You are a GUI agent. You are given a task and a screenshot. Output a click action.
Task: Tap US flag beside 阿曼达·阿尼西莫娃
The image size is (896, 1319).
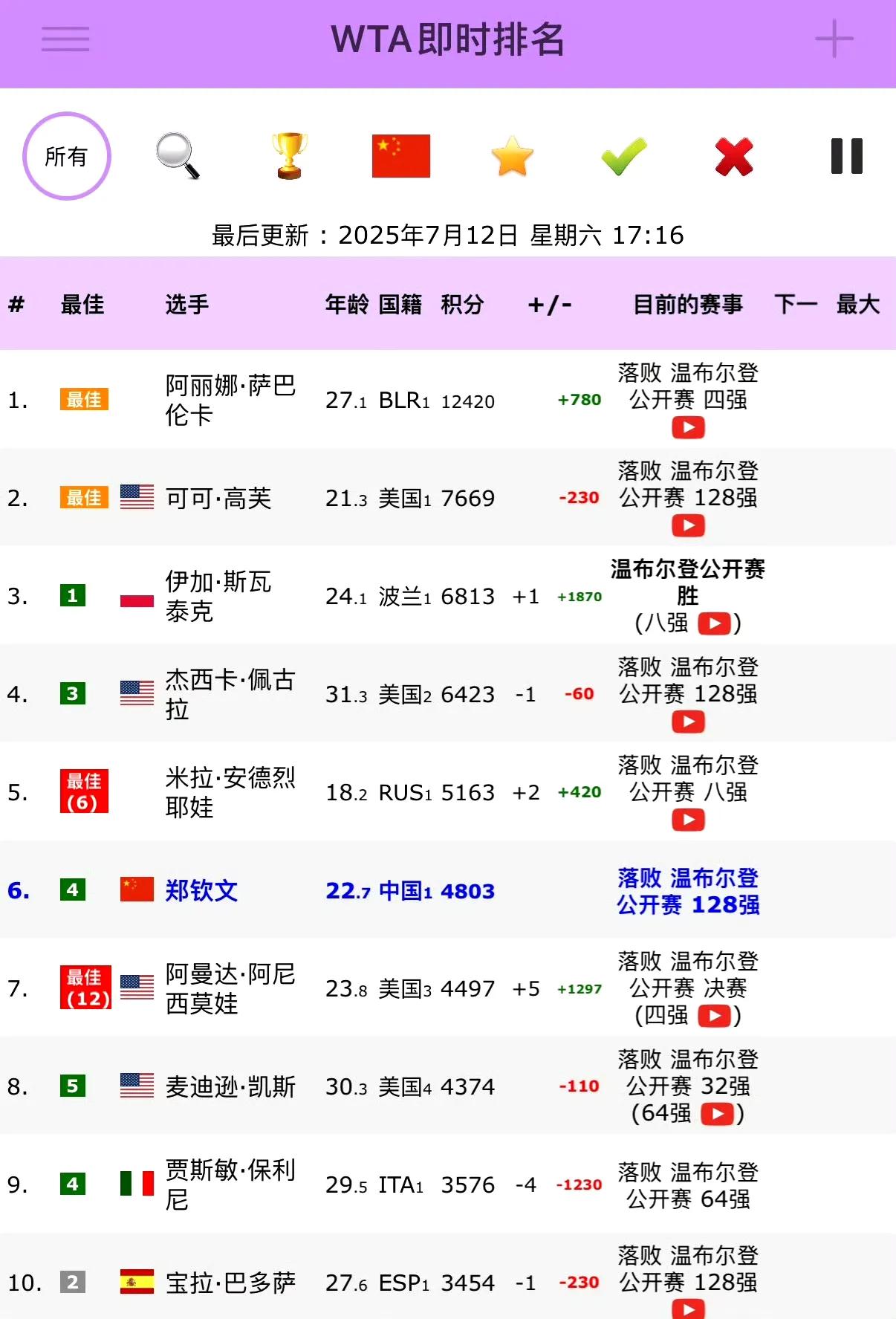137,988
